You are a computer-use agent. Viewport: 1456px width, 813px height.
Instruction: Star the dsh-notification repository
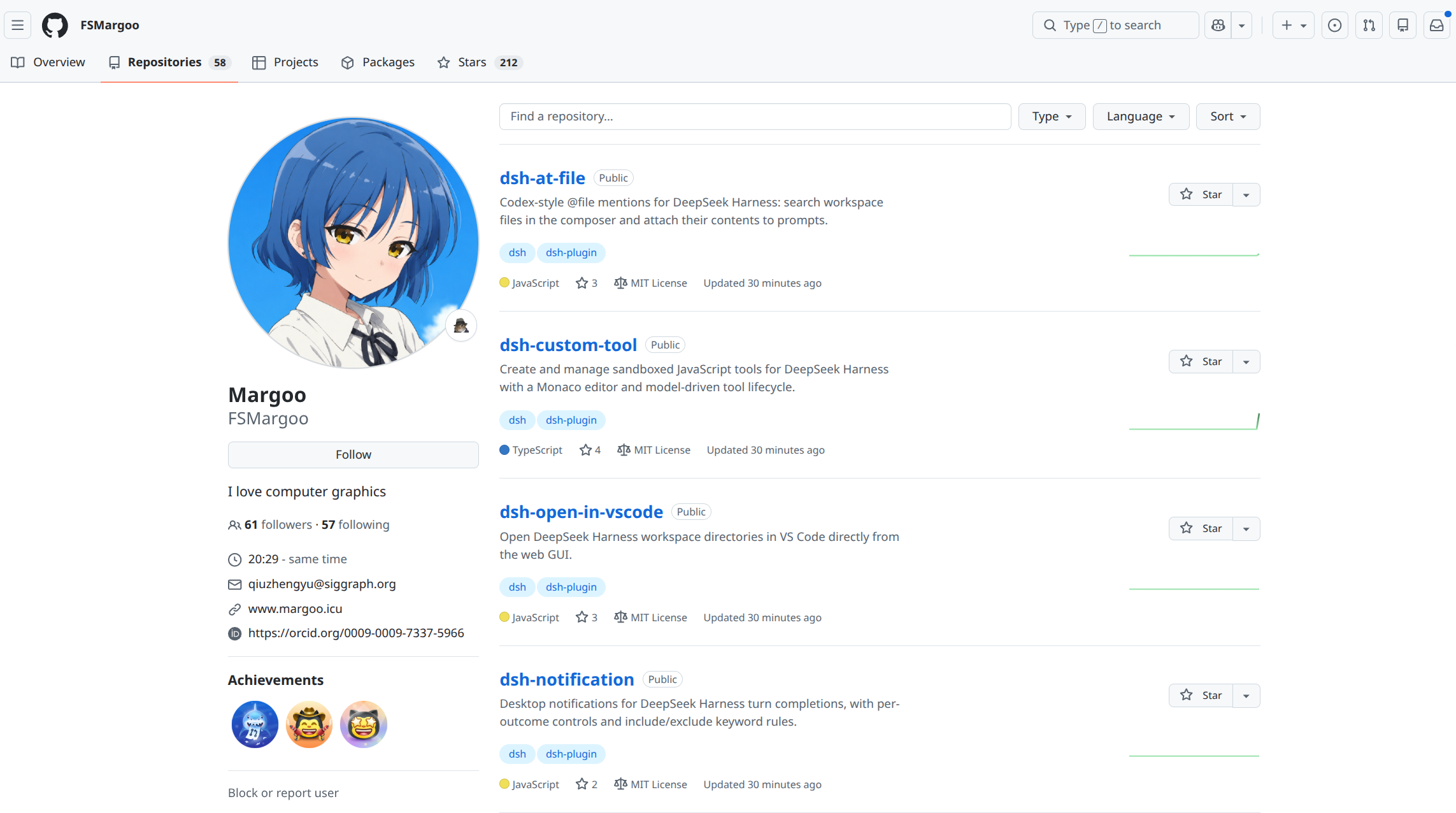coord(1201,695)
